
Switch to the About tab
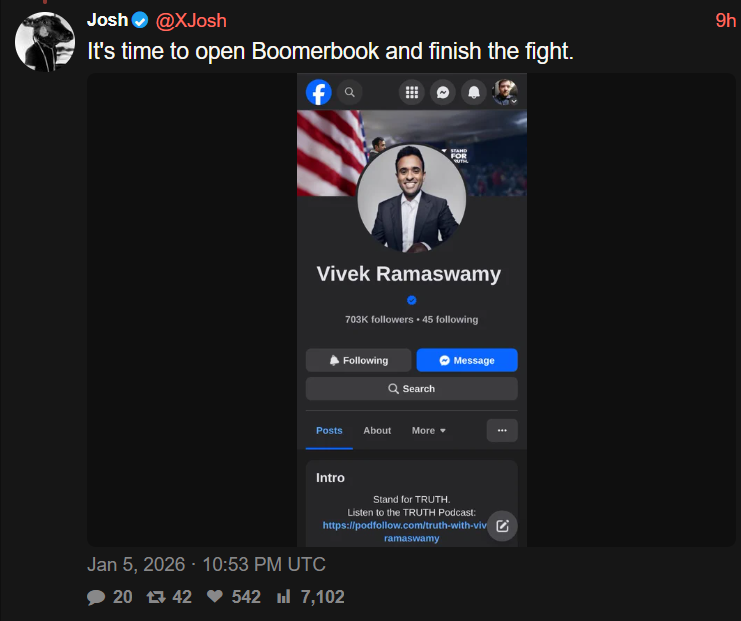point(377,431)
